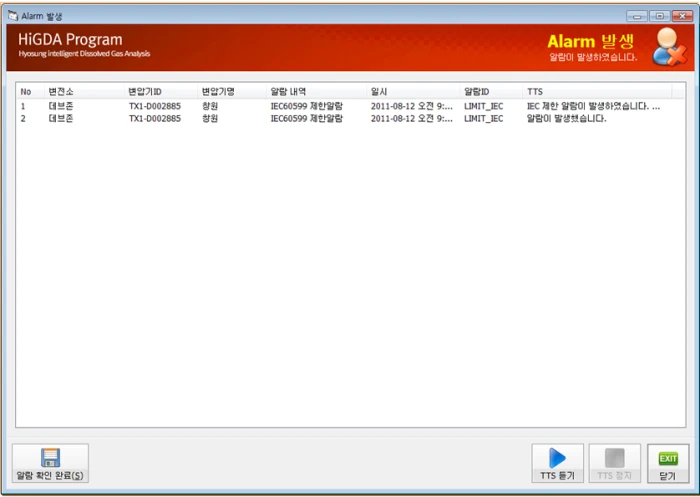Click the 데브존 substation cell in row 1
Viewport: 700px width, 497px height.
61,106
